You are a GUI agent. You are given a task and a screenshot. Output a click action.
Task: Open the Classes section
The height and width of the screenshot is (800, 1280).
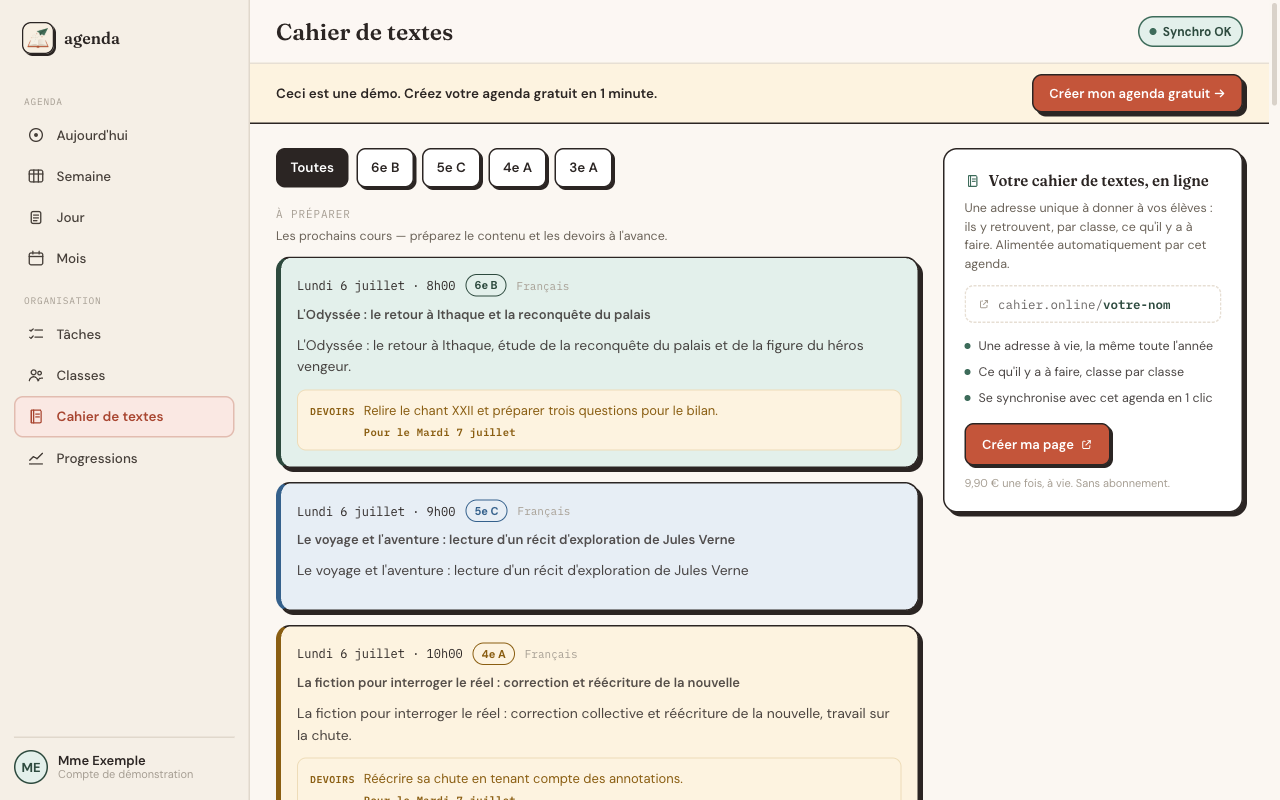point(124,375)
